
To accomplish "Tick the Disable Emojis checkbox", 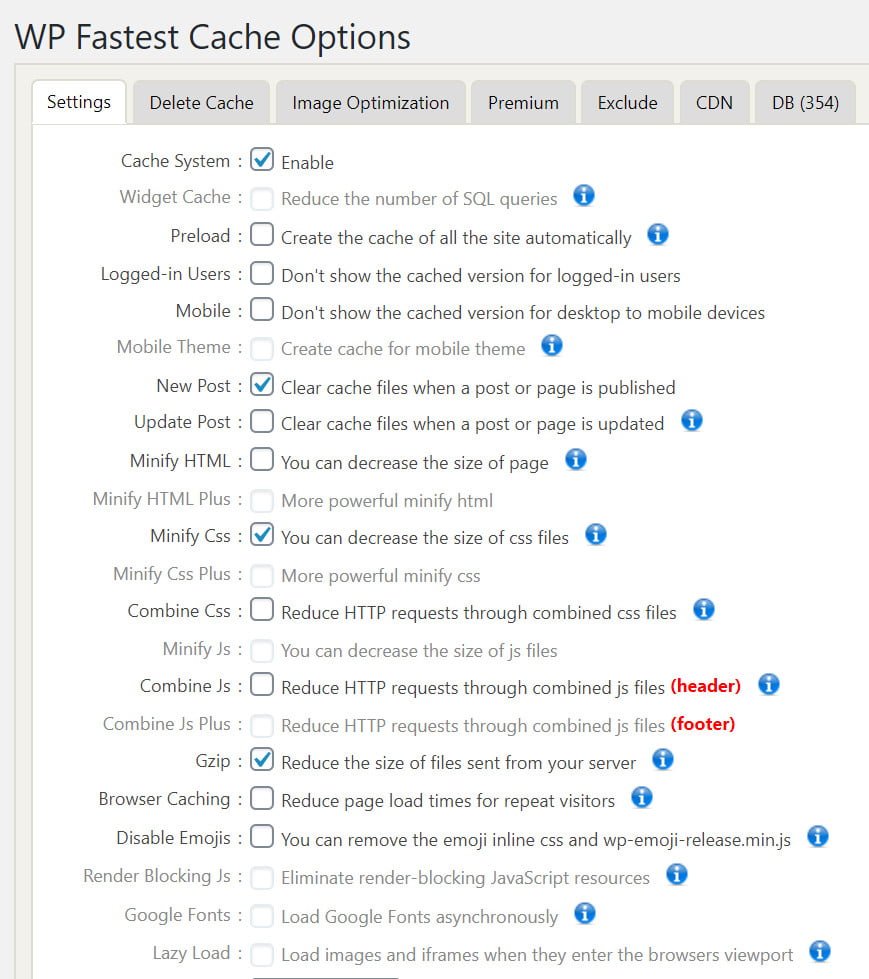I will pos(262,837).
